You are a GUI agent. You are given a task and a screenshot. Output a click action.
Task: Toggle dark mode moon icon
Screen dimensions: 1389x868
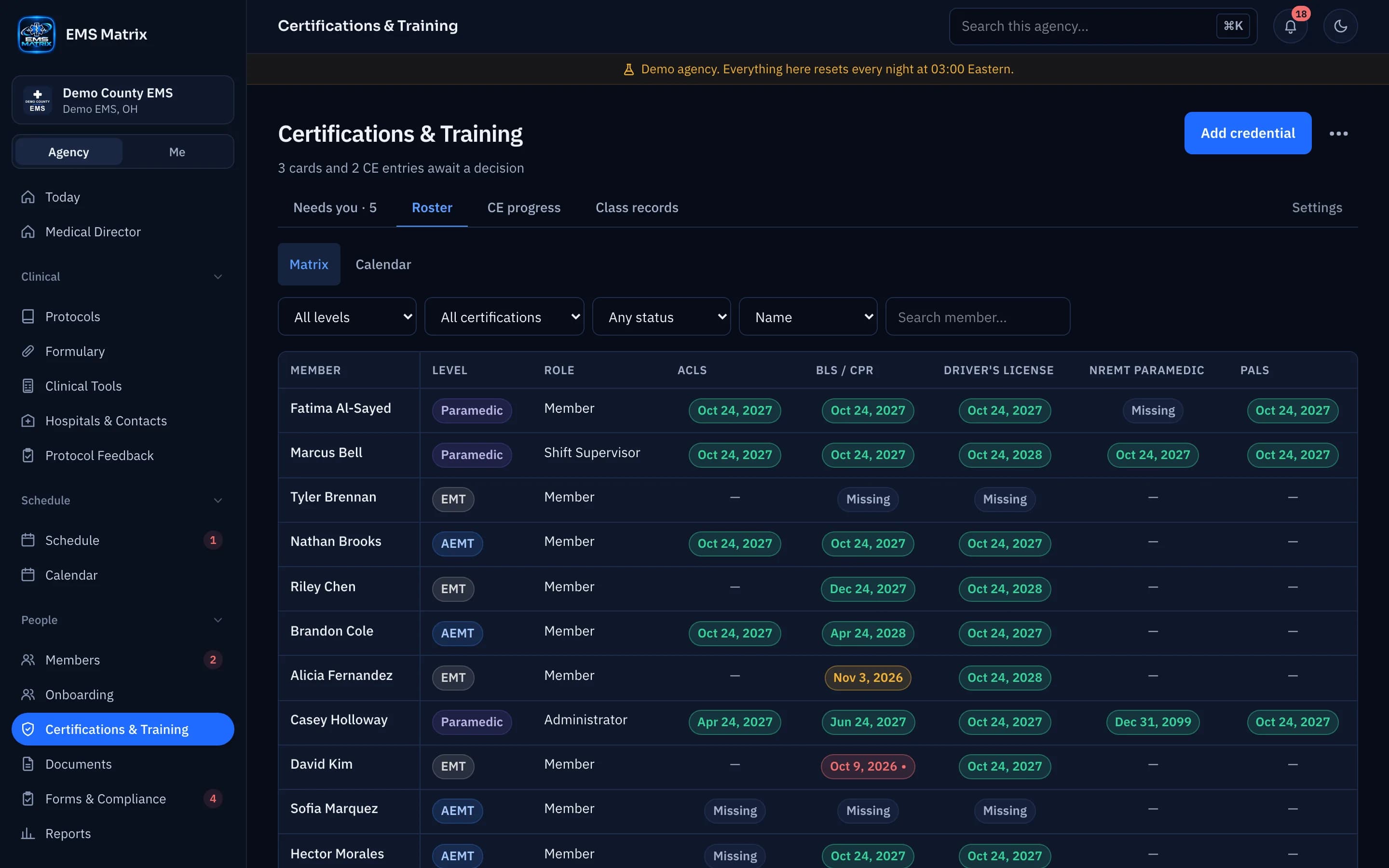click(x=1340, y=27)
